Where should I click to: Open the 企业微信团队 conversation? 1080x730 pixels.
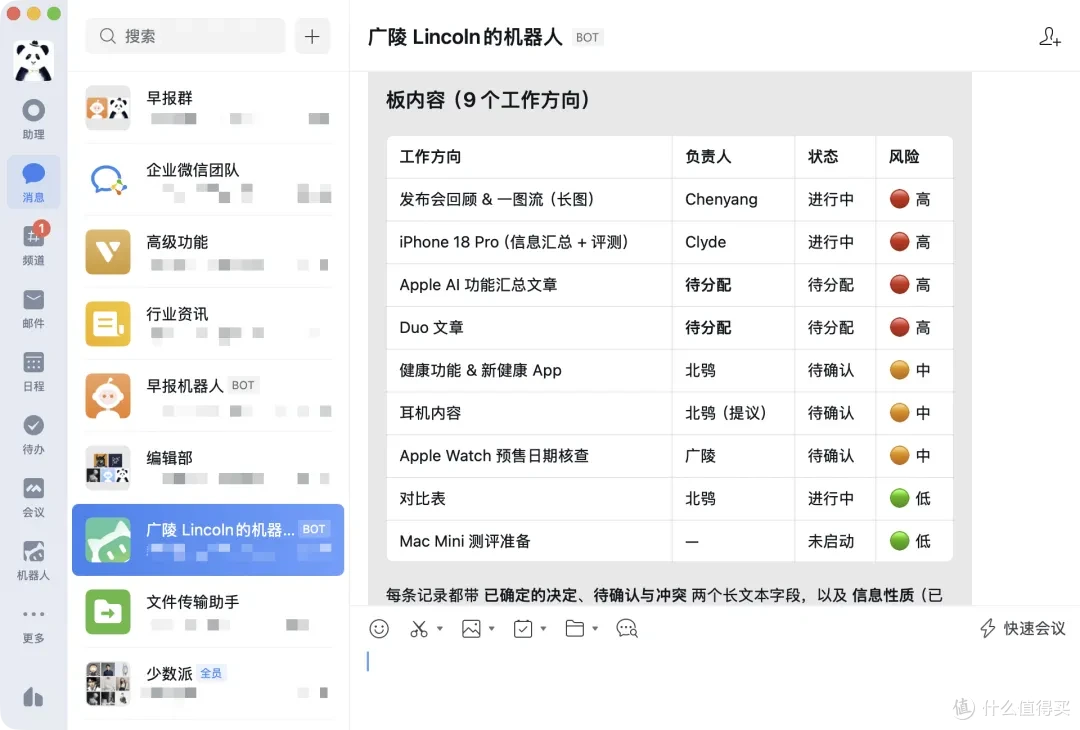(x=208, y=180)
